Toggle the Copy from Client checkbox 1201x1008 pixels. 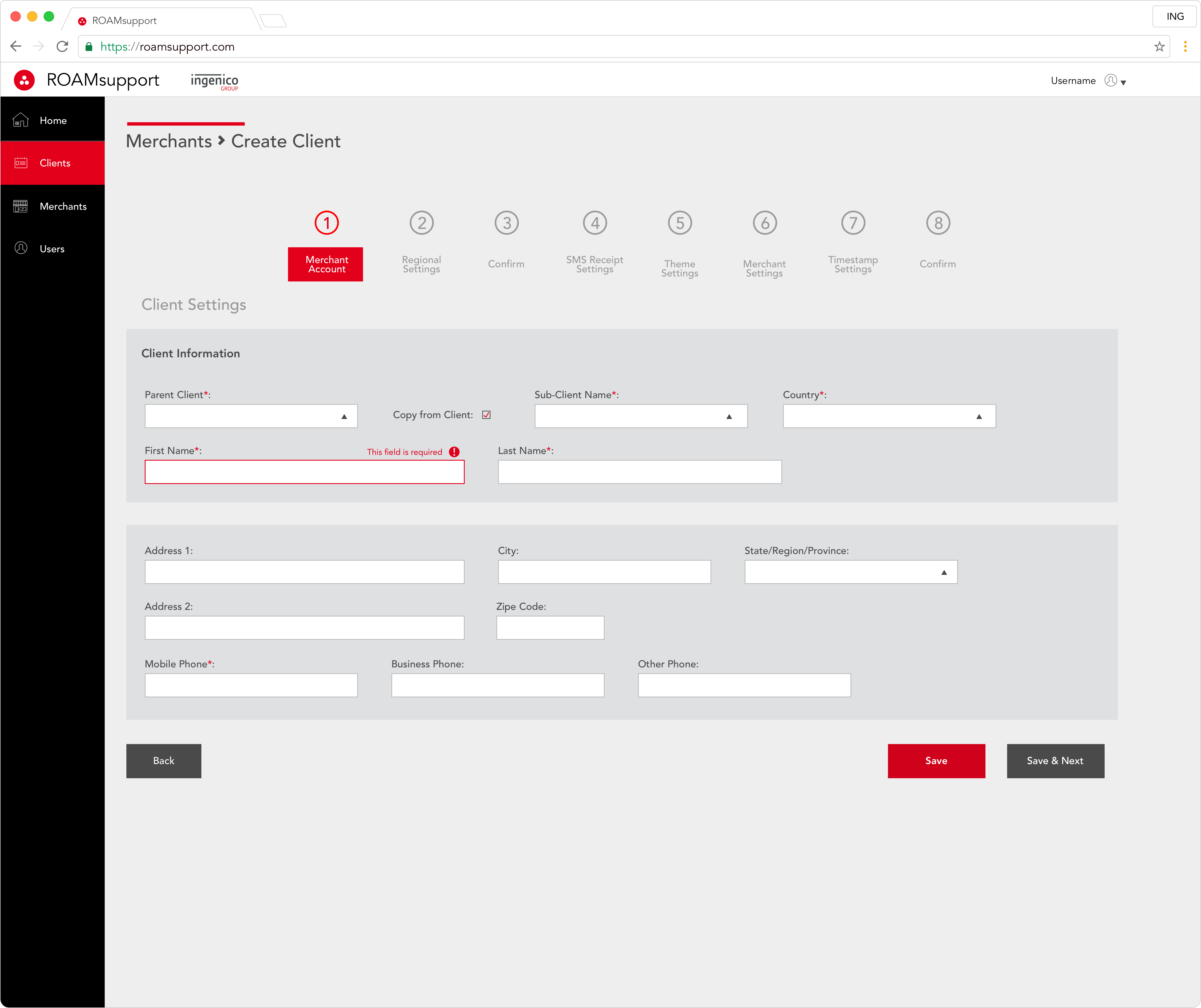(x=486, y=415)
